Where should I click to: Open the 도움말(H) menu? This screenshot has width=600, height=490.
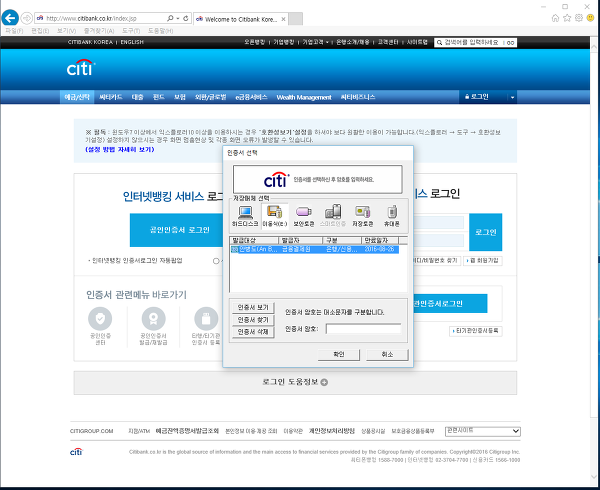[161, 31]
